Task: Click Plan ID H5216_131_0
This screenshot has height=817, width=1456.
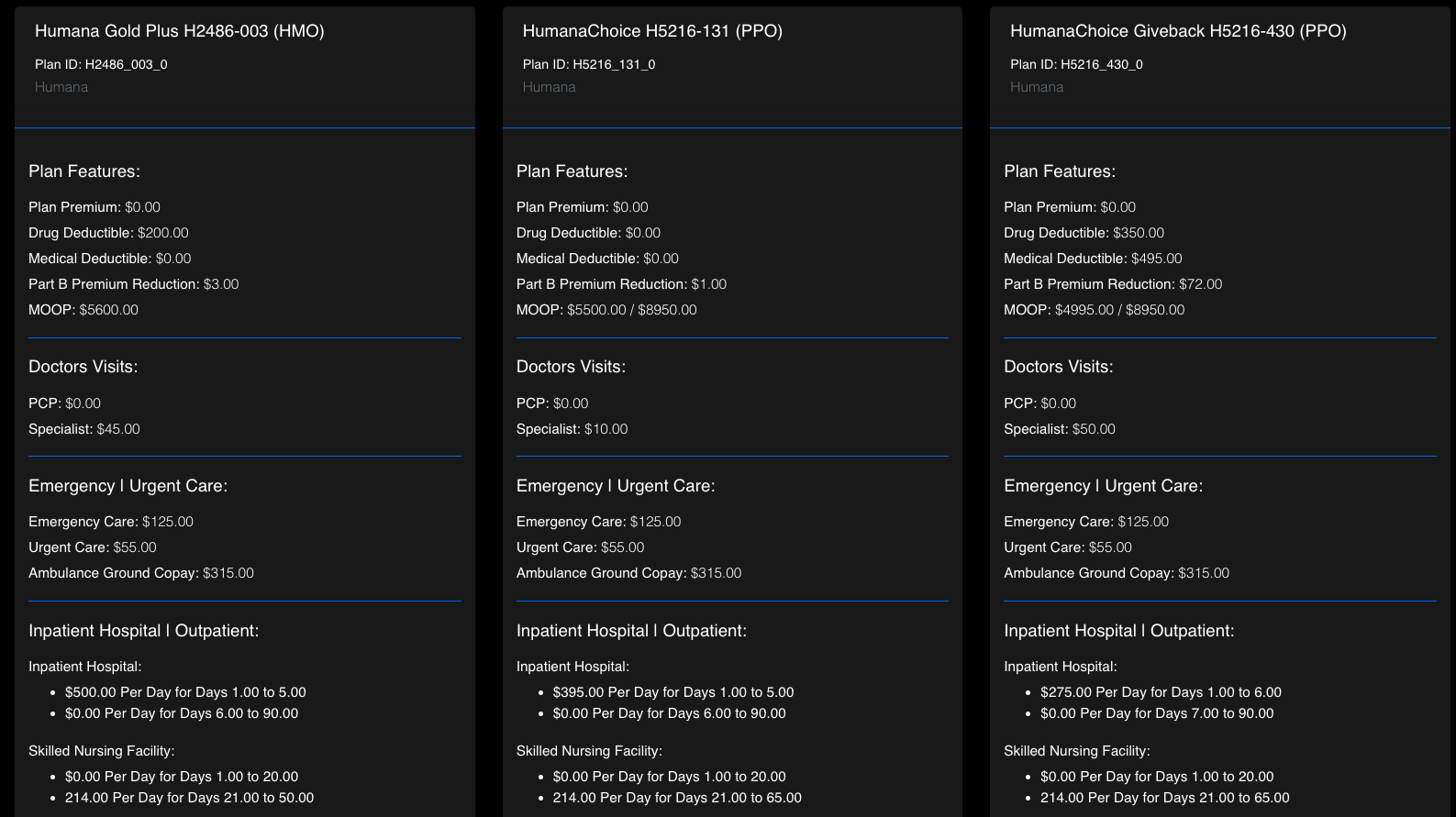Action: 589,64
